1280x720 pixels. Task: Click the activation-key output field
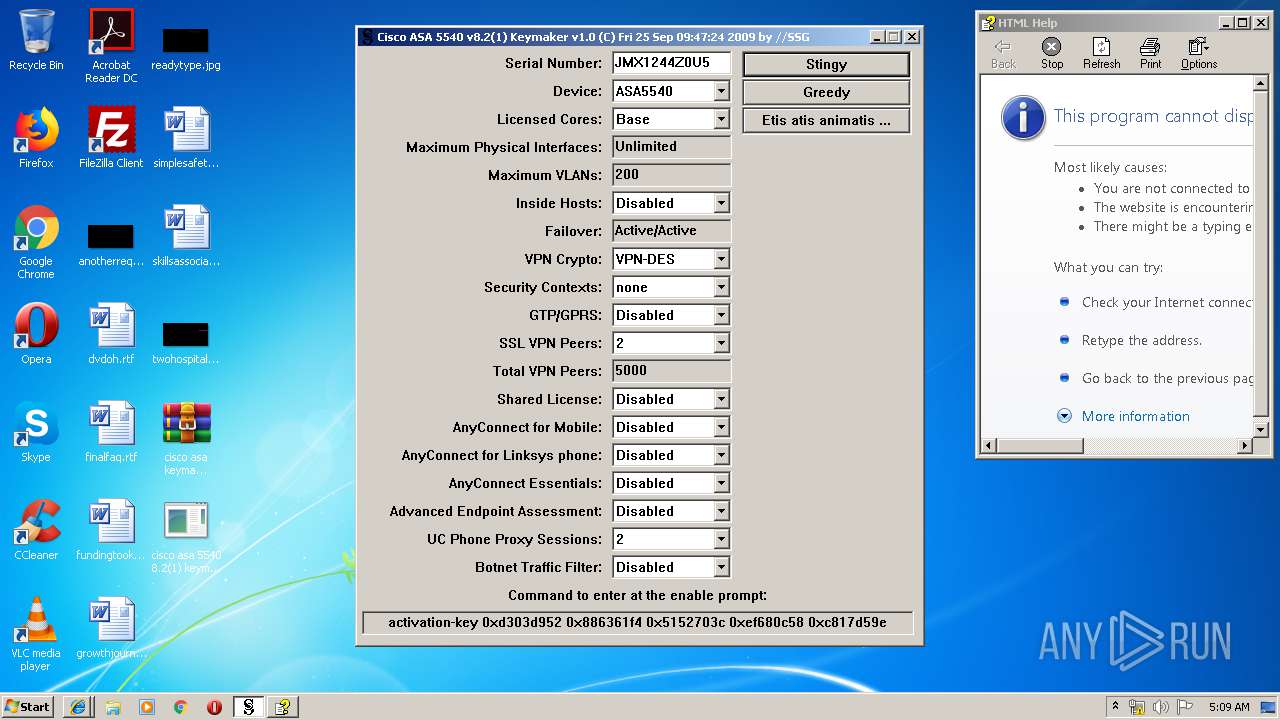tap(637, 622)
